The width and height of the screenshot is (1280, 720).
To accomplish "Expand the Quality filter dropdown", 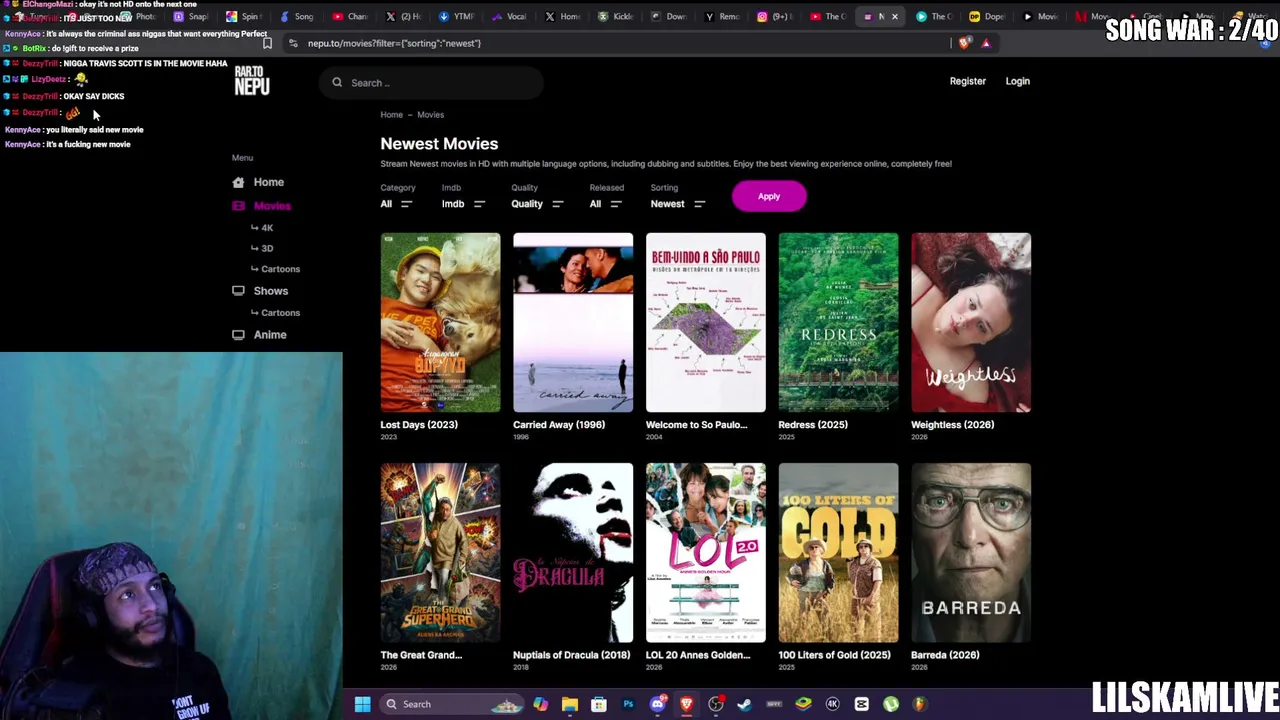I will (538, 204).
